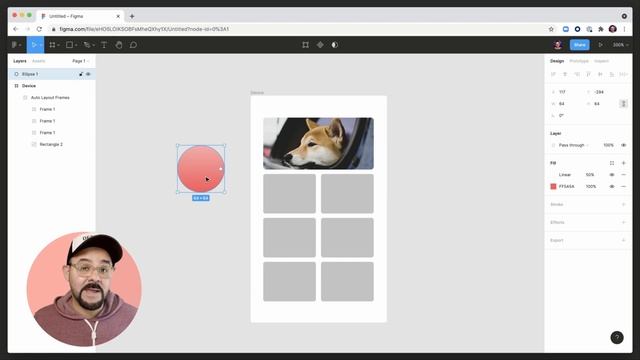Open the Frame tool dropdown arrow
The height and width of the screenshot is (360, 640).
pos(59,45)
